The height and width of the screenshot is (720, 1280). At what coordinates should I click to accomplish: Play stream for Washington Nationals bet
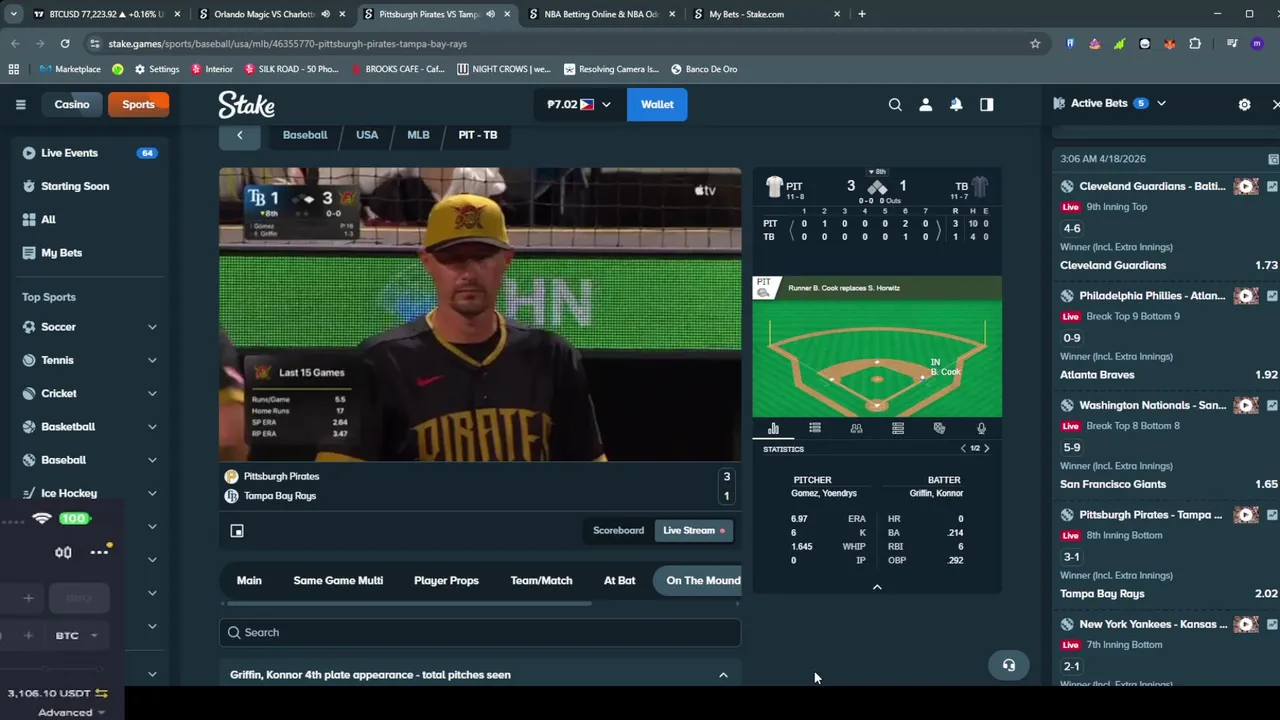1245,405
